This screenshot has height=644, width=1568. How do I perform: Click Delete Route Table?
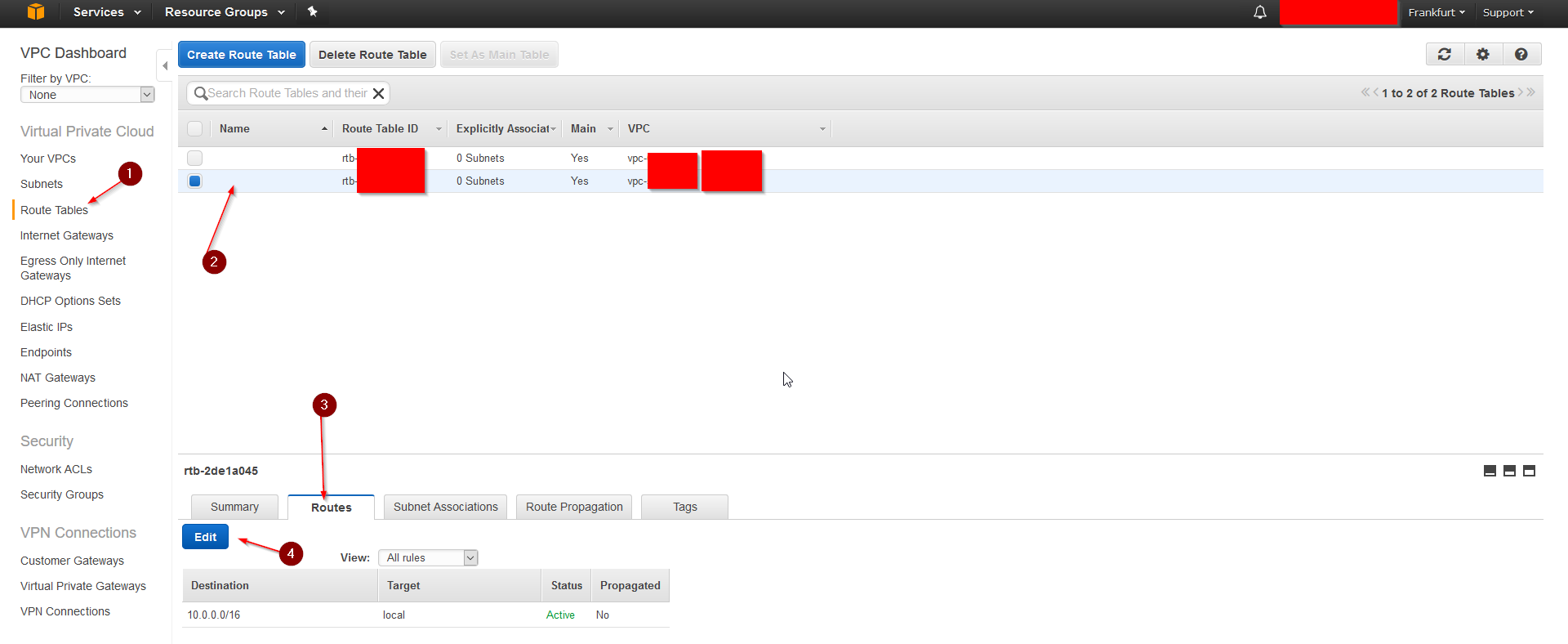point(372,55)
